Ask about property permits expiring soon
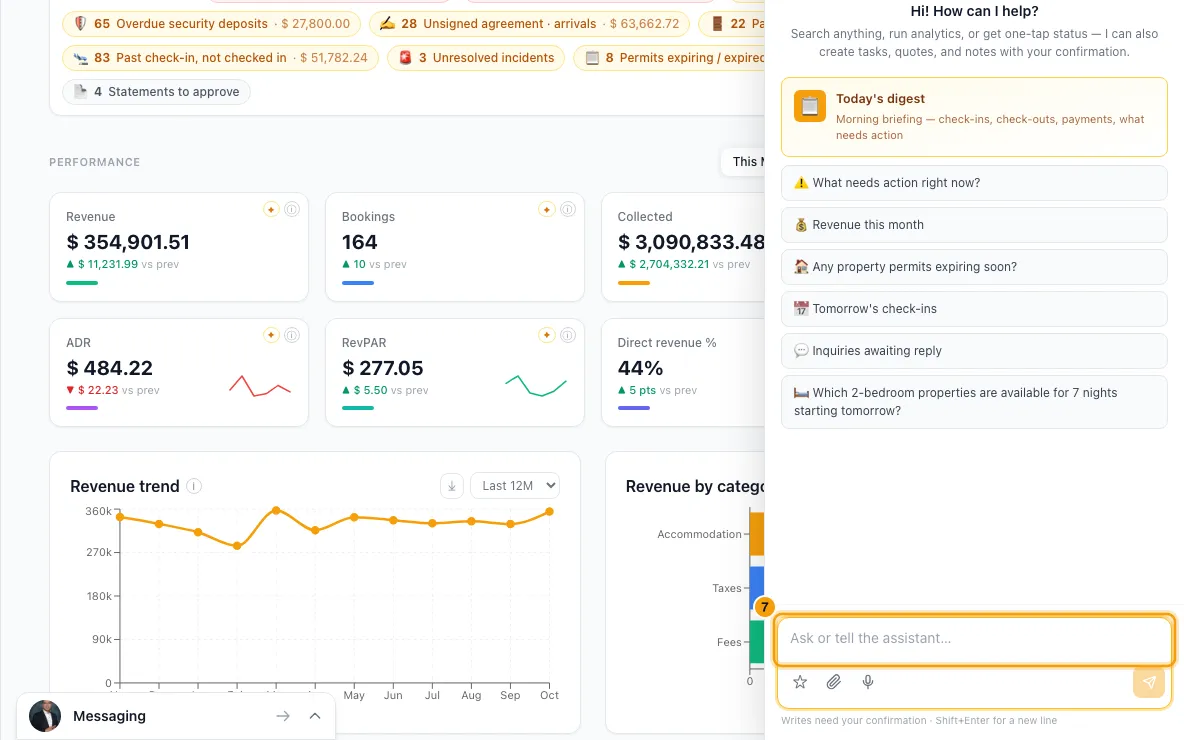 (x=974, y=267)
